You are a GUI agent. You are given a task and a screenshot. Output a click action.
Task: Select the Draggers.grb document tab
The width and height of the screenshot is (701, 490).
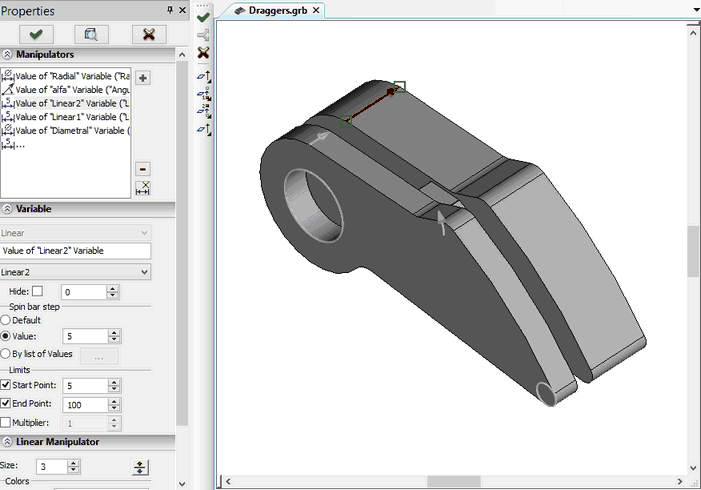(277, 10)
